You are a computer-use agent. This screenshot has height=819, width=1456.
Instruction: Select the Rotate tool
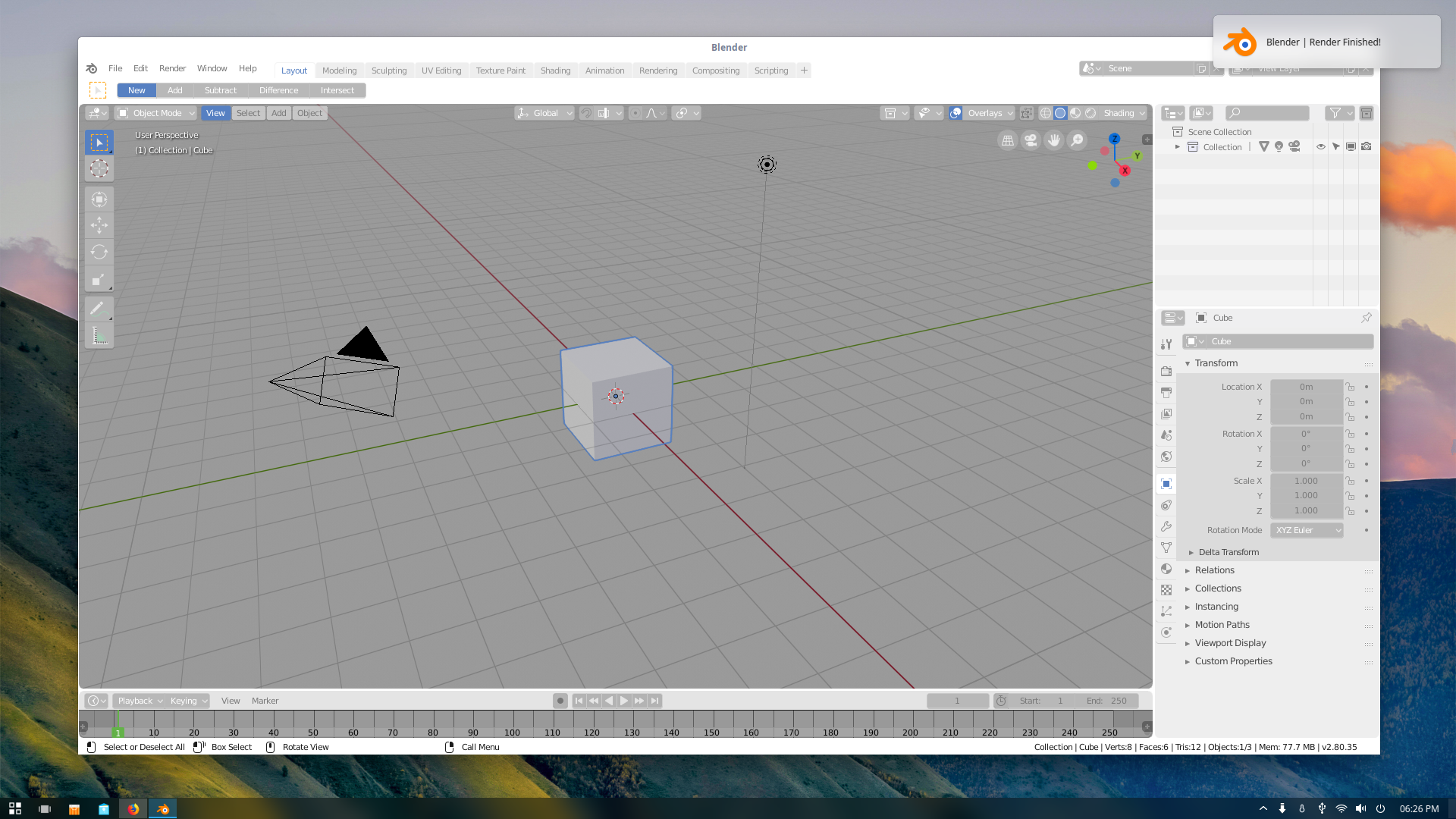[x=99, y=252]
